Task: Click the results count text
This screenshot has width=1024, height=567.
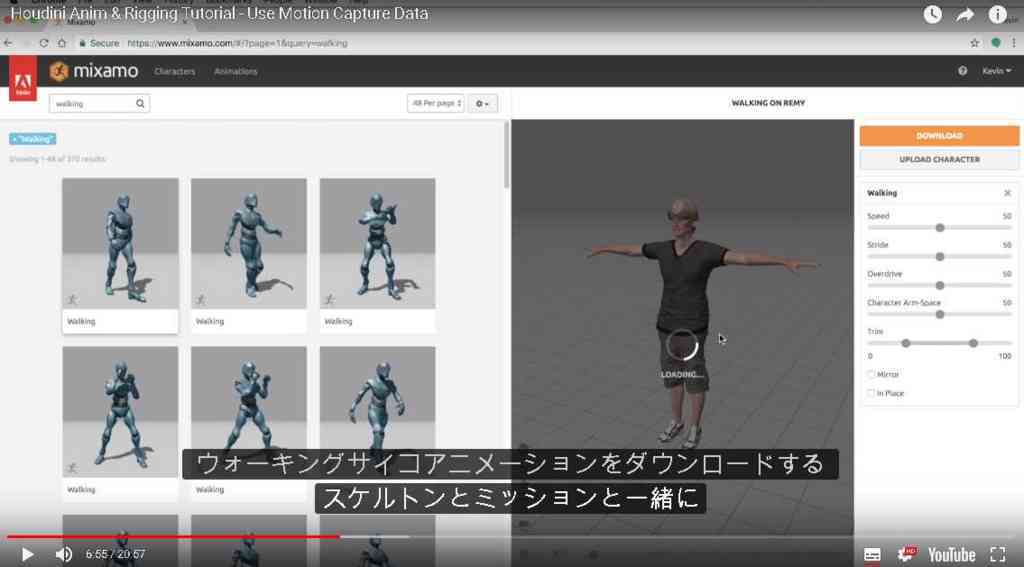Action: pyautogui.click(x=57, y=159)
